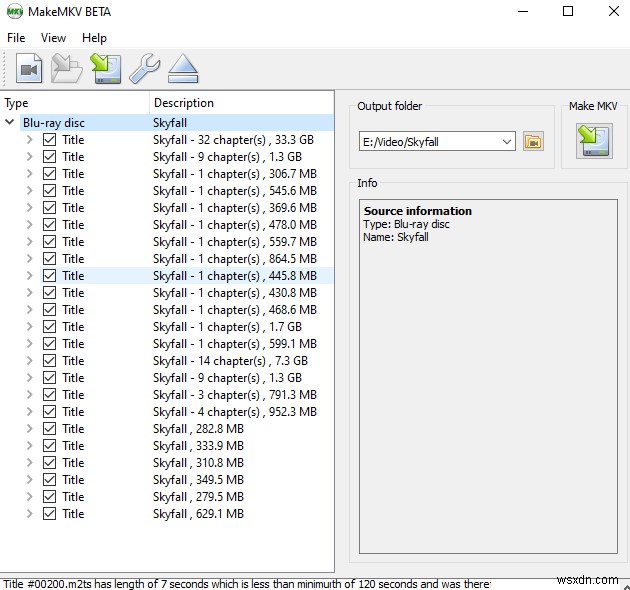Expand the 33.3 GB title node
The height and width of the screenshot is (590, 630).
tap(29, 140)
